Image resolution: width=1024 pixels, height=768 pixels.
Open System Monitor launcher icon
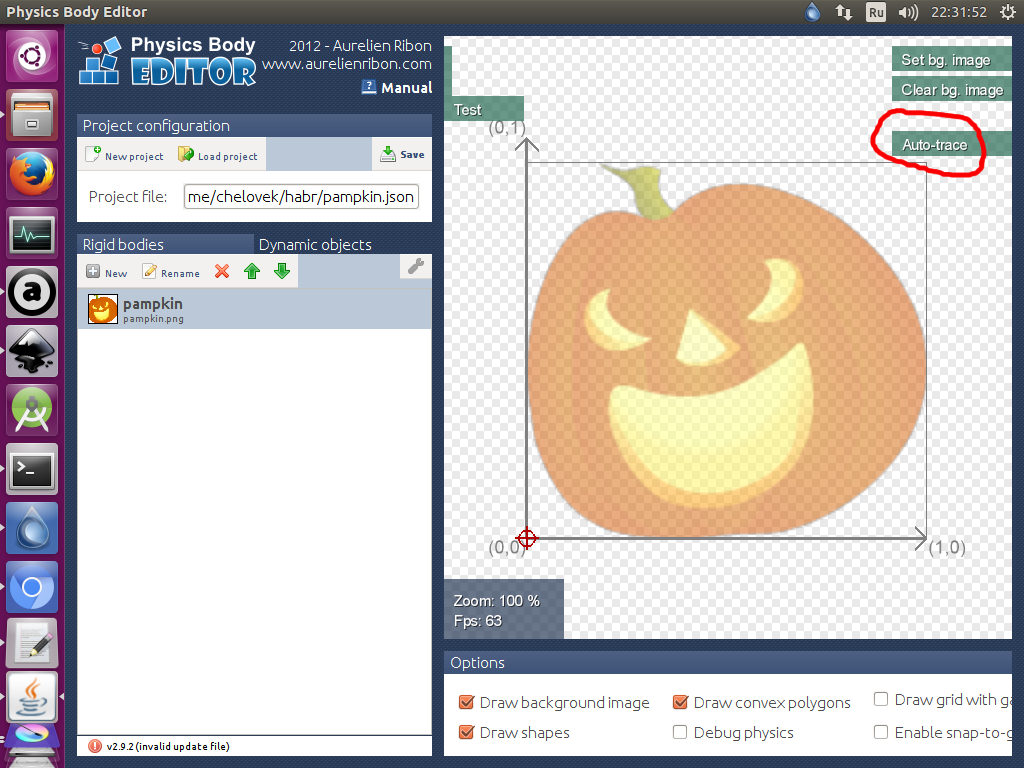point(32,233)
